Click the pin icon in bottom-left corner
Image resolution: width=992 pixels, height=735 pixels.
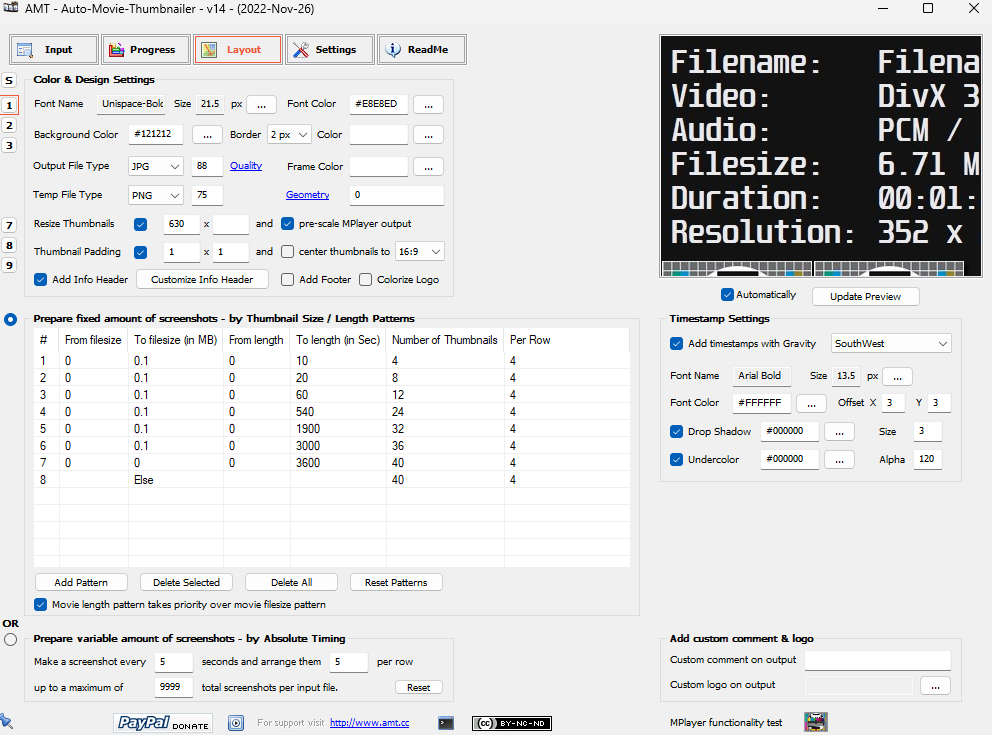tap(6, 721)
